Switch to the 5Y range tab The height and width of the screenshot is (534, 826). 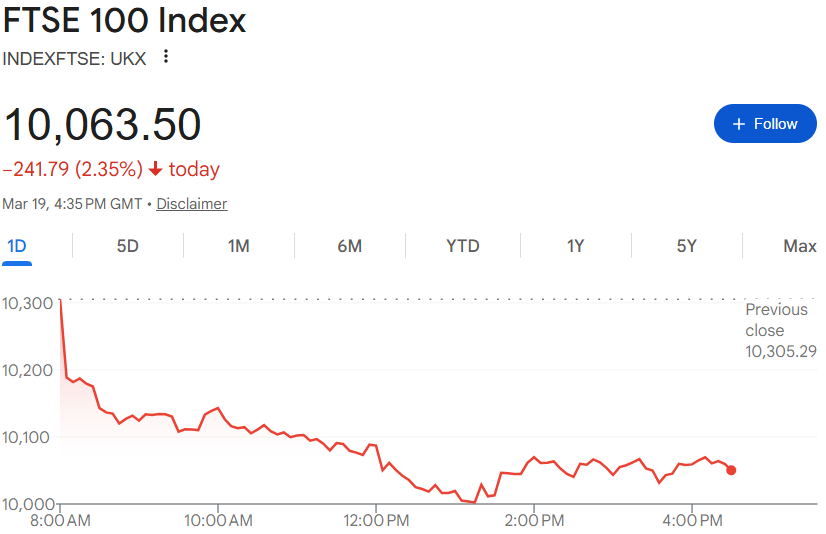[x=686, y=246]
